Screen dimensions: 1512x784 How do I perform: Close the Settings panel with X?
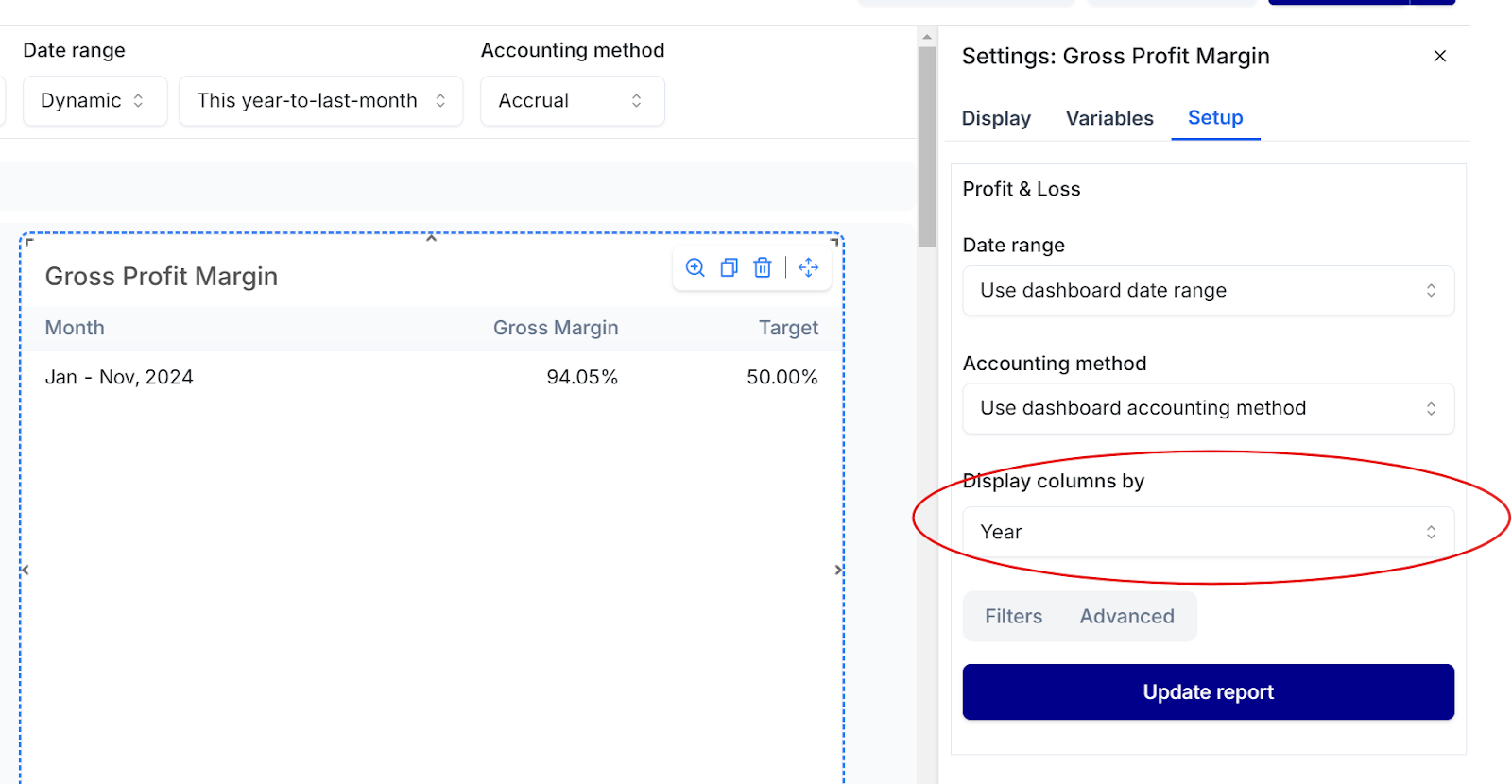click(x=1440, y=56)
